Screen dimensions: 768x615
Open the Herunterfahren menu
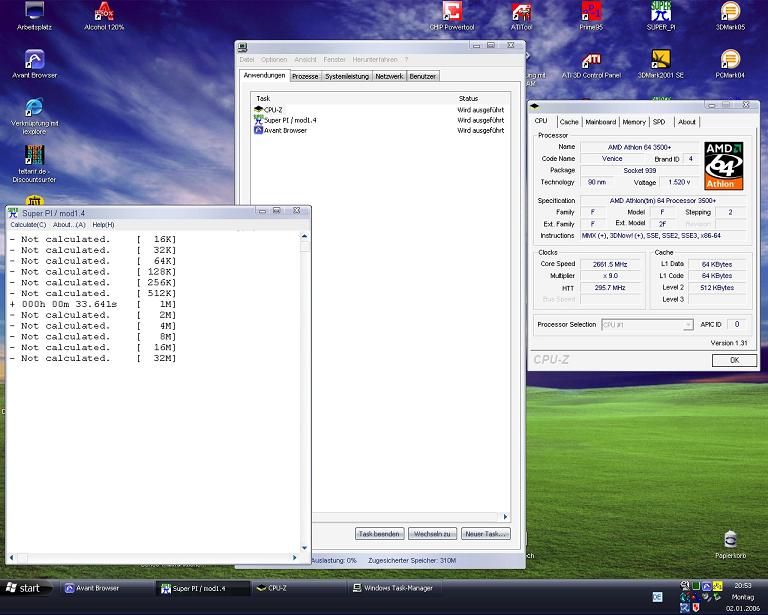pos(375,59)
